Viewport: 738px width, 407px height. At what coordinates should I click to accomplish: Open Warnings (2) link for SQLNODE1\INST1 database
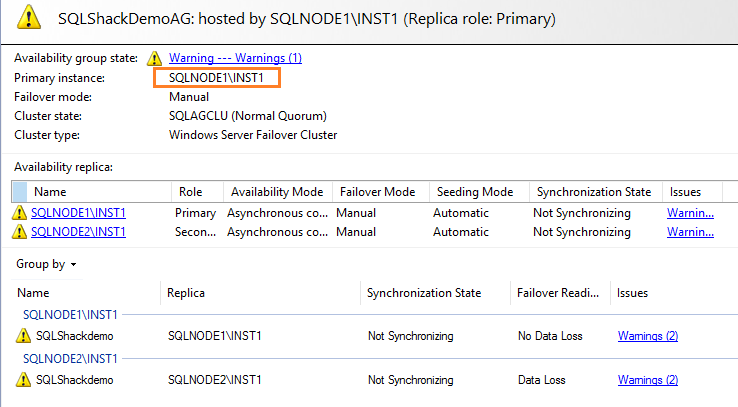pyautogui.click(x=647, y=336)
